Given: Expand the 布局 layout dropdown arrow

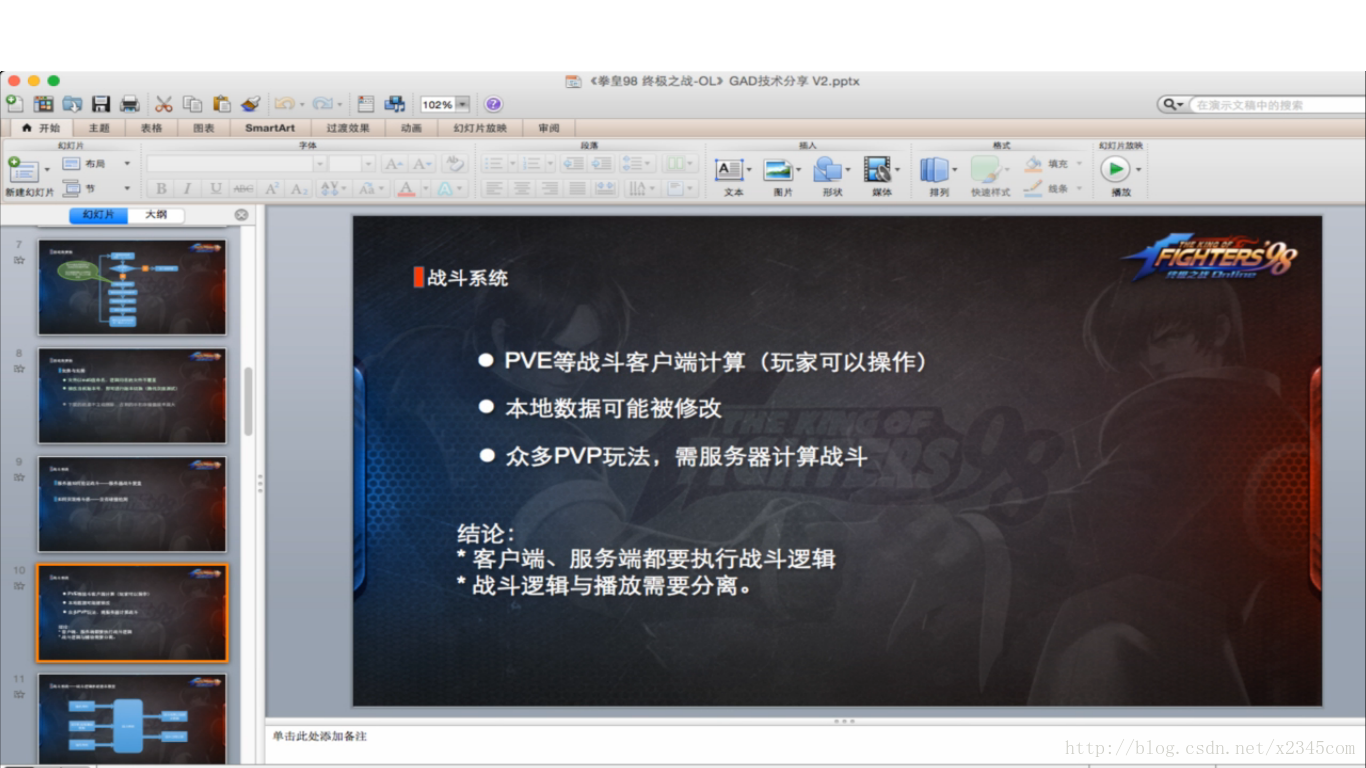Looking at the screenshot, I should [127, 163].
